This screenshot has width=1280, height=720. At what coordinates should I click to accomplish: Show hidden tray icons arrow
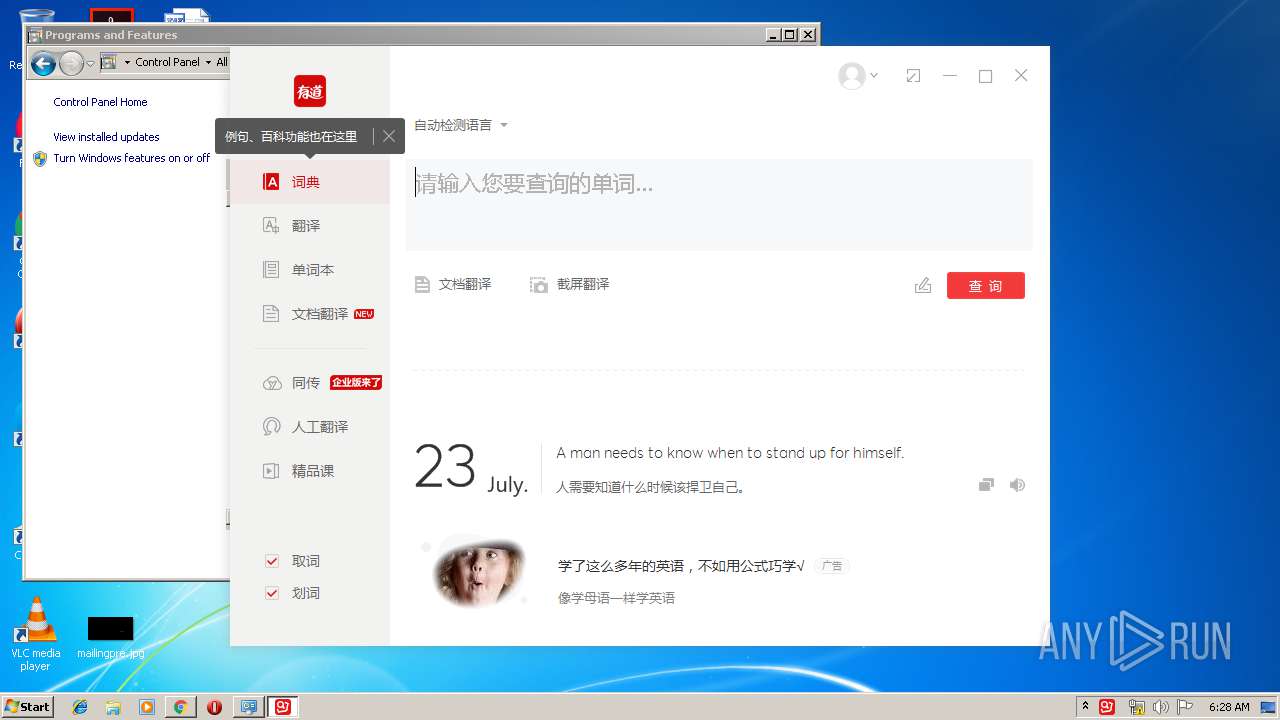coord(1085,707)
